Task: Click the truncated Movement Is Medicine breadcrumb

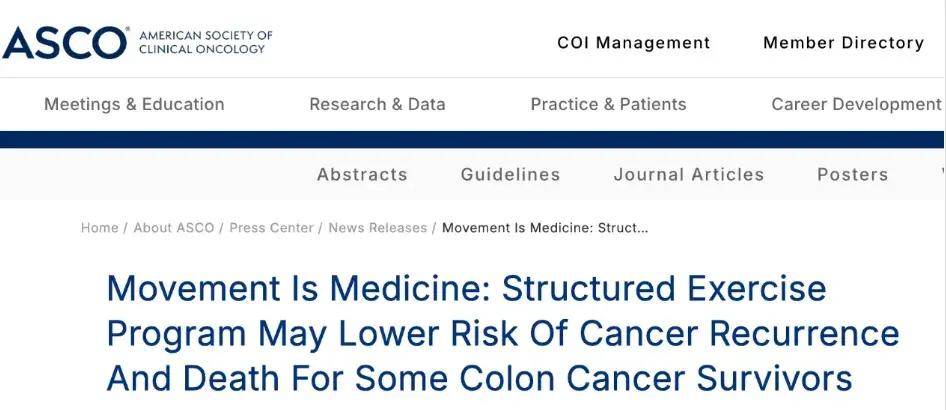Action: tap(545, 228)
